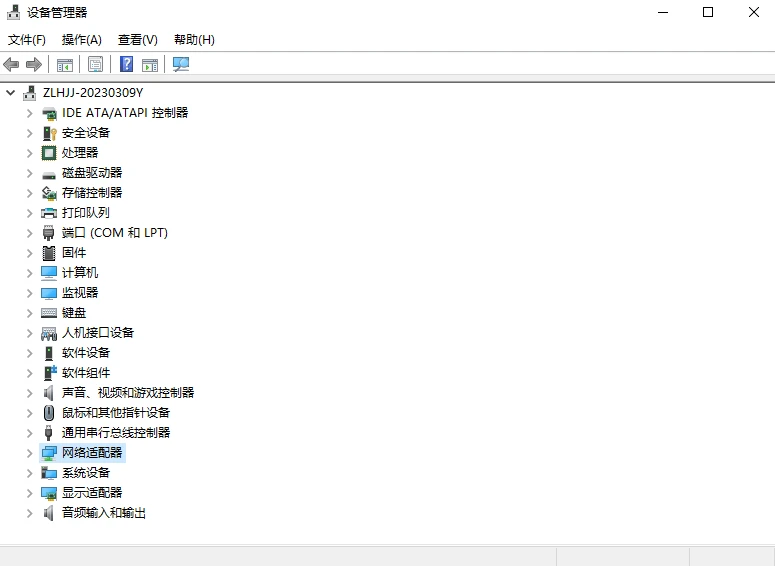Click the action pane toolbar icon with green arrow
The width and height of the screenshot is (775, 566).
point(150,64)
